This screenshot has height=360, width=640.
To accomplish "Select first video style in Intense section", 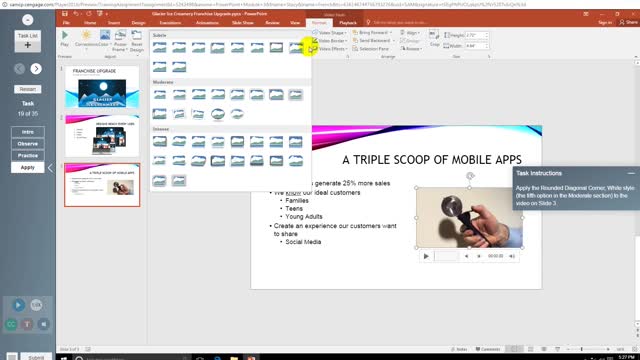I will coord(160,142).
